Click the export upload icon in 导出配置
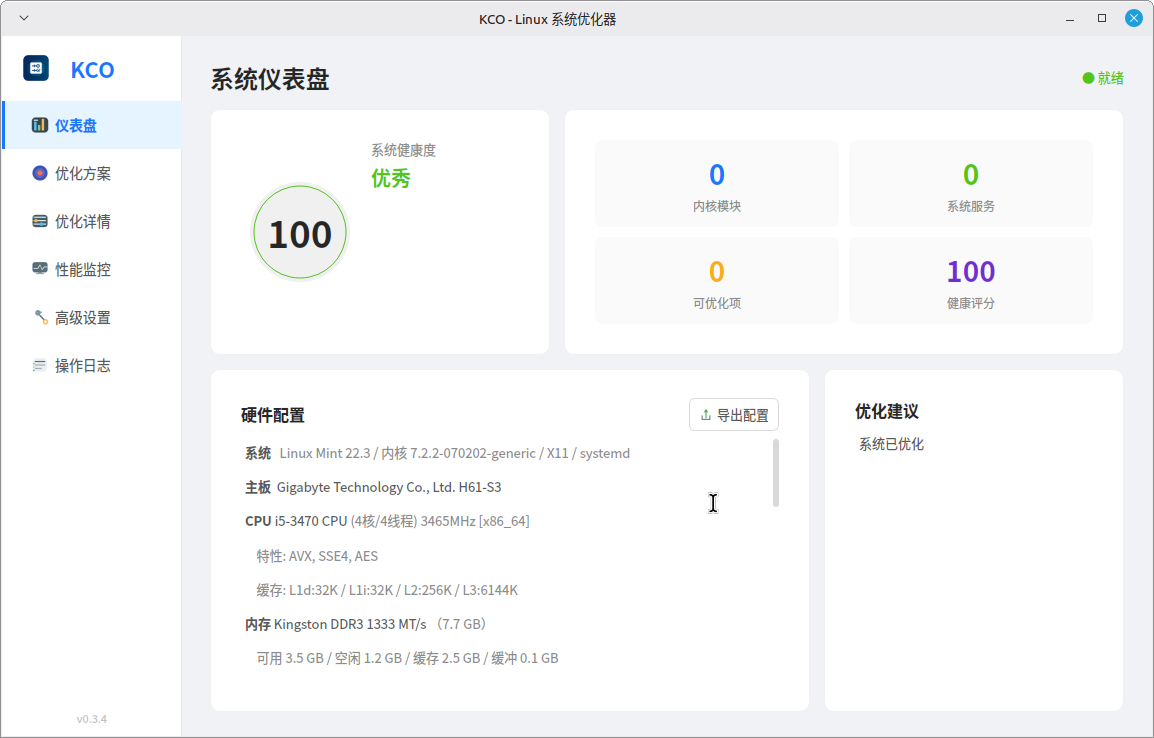The height and width of the screenshot is (738, 1154). point(706,415)
